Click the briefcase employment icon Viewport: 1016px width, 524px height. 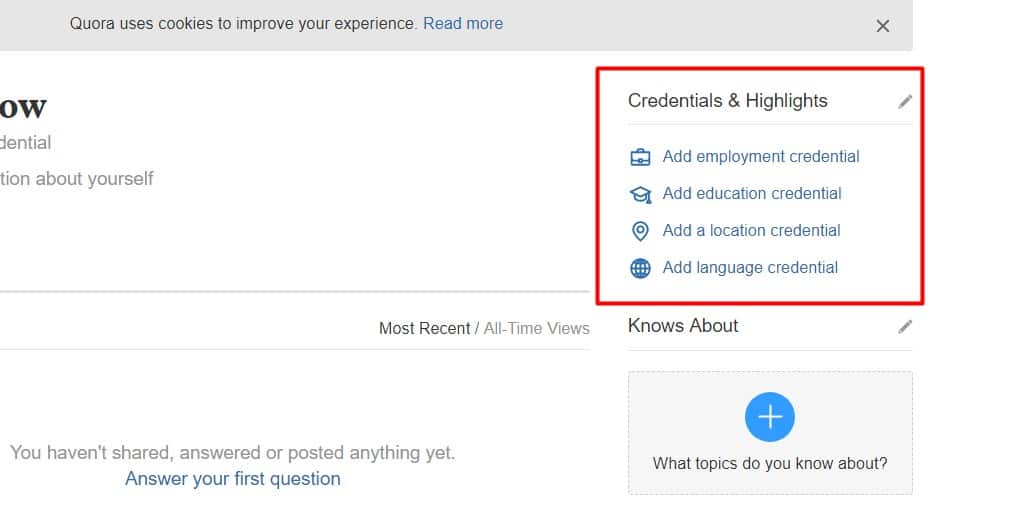click(x=640, y=157)
